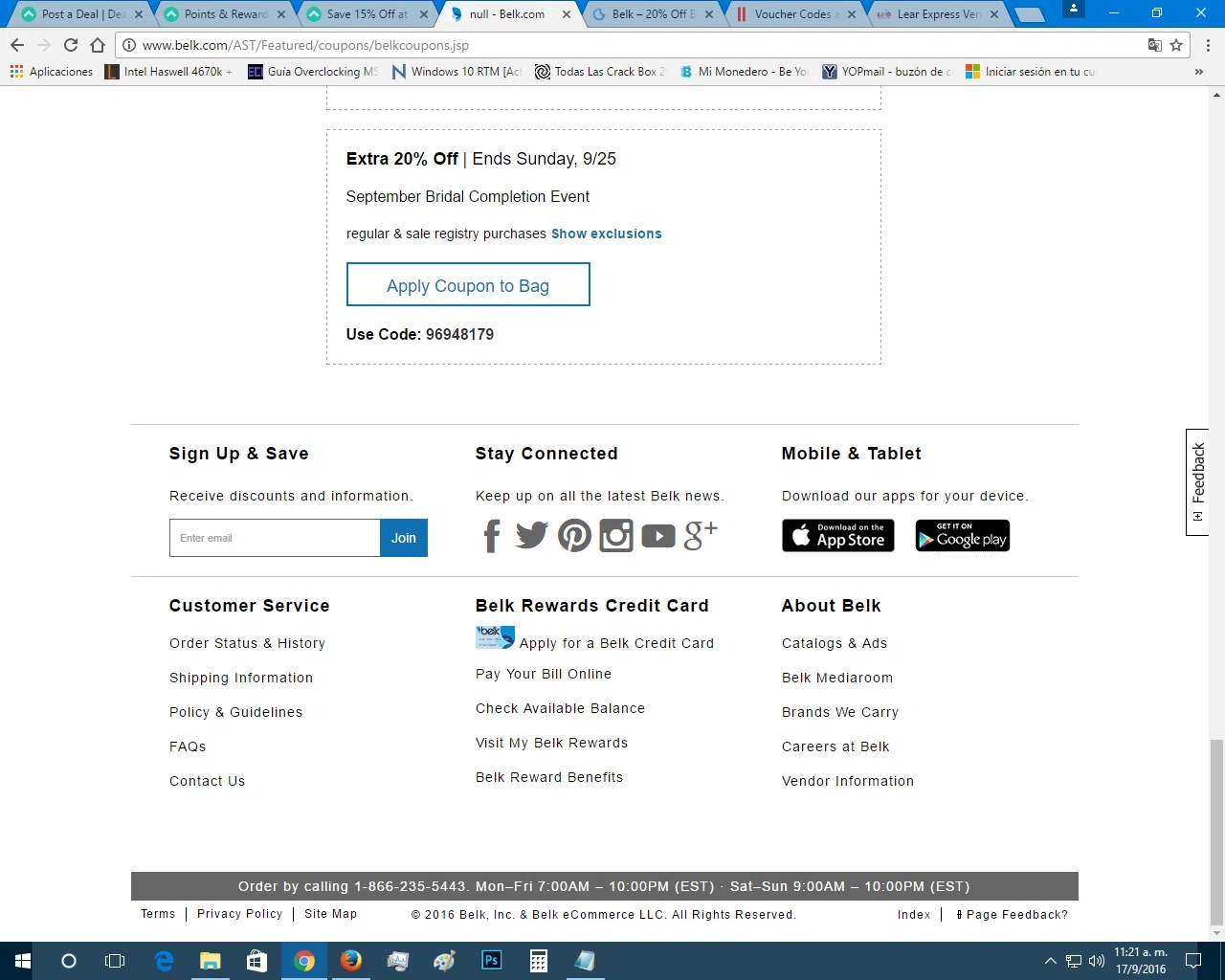
Task: Open Belk Twitter bird icon
Action: pyautogui.click(x=532, y=535)
